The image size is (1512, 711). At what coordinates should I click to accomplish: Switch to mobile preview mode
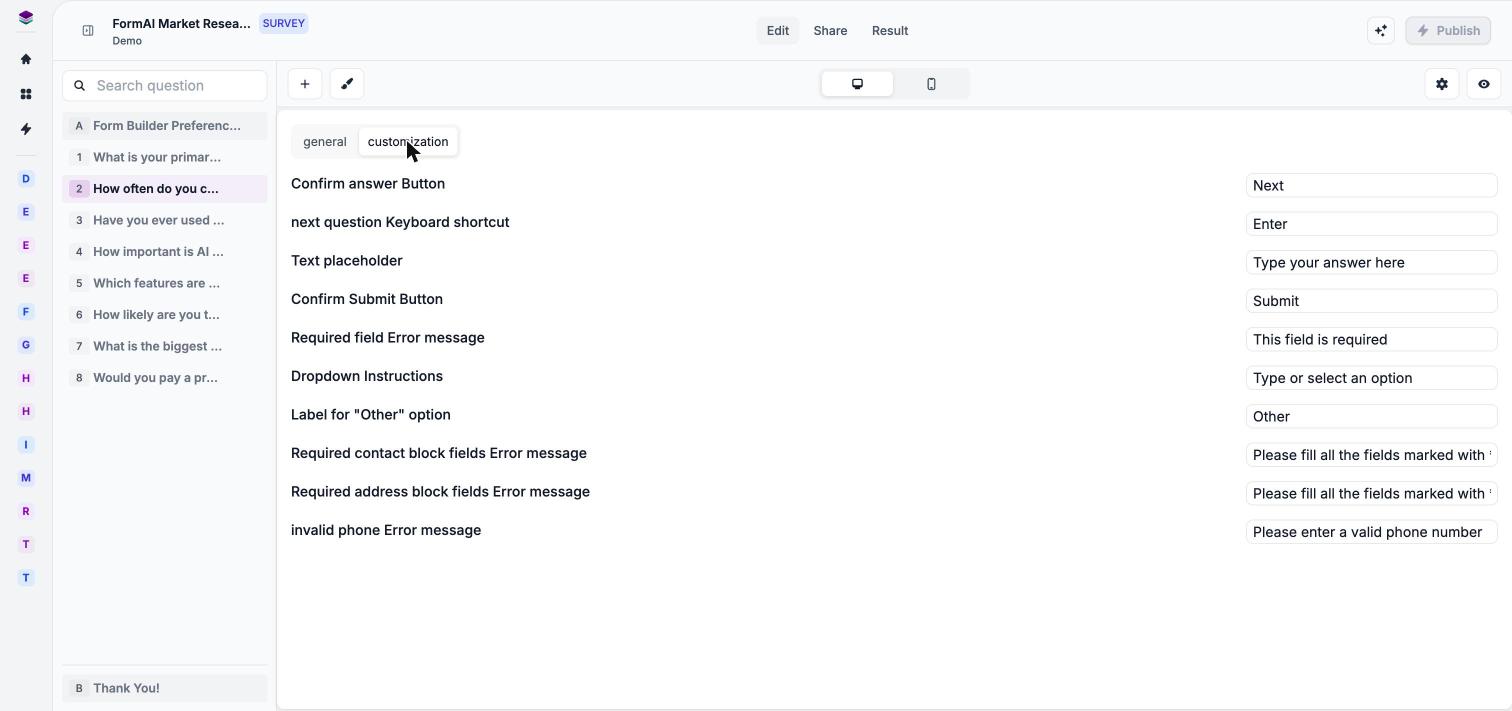tap(931, 84)
